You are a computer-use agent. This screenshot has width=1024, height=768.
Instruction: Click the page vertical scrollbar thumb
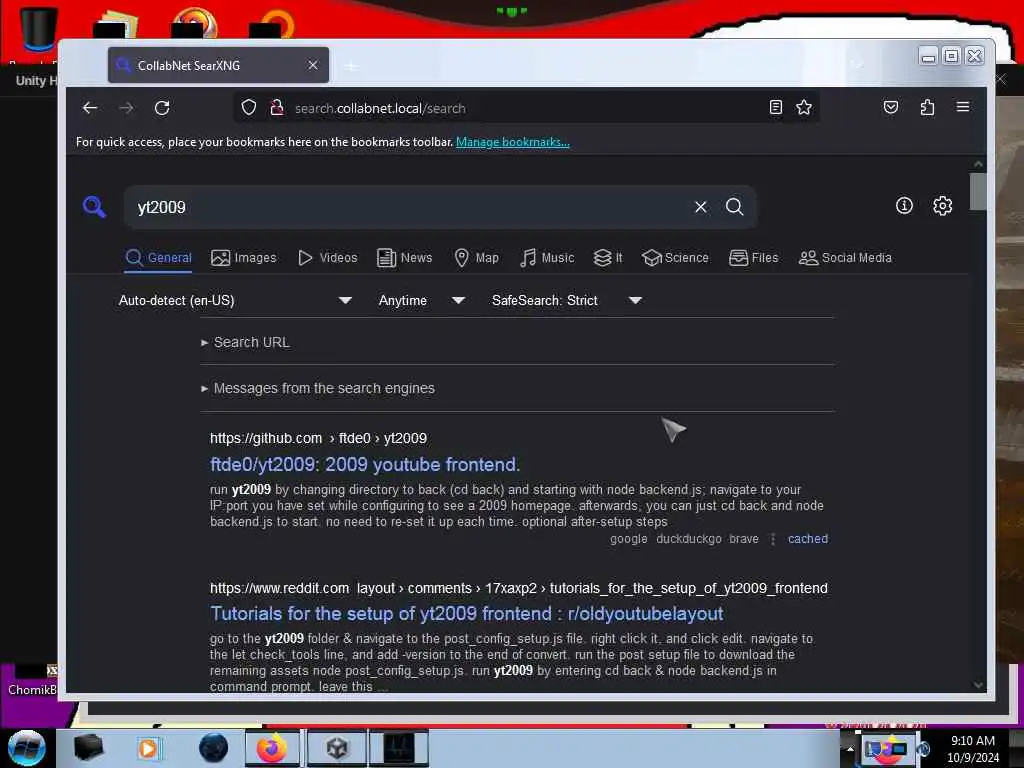pyautogui.click(x=978, y=191)
